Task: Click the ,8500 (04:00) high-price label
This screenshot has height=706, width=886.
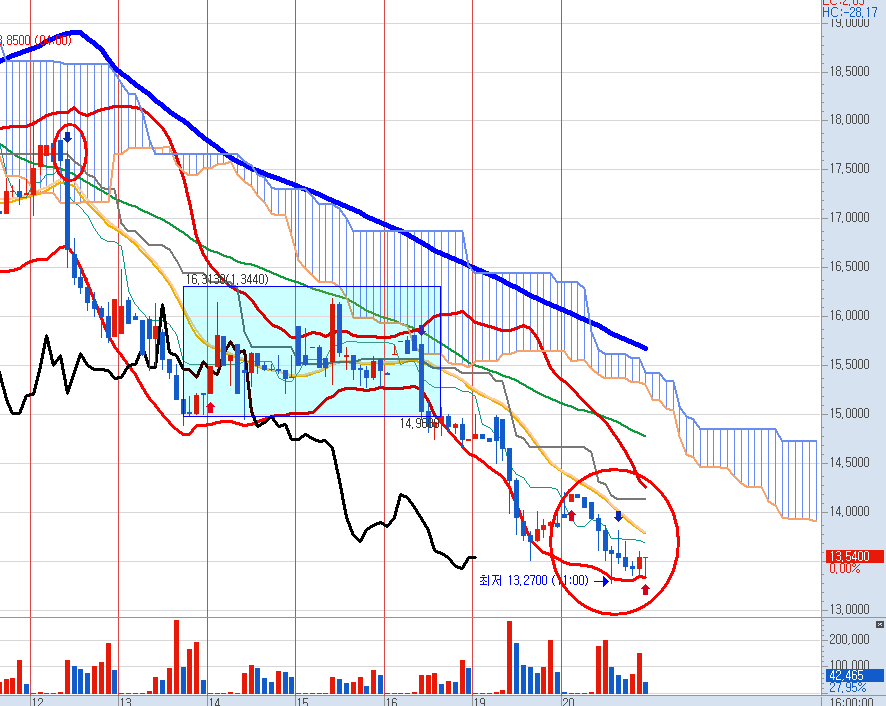Action: click(36, 40)
